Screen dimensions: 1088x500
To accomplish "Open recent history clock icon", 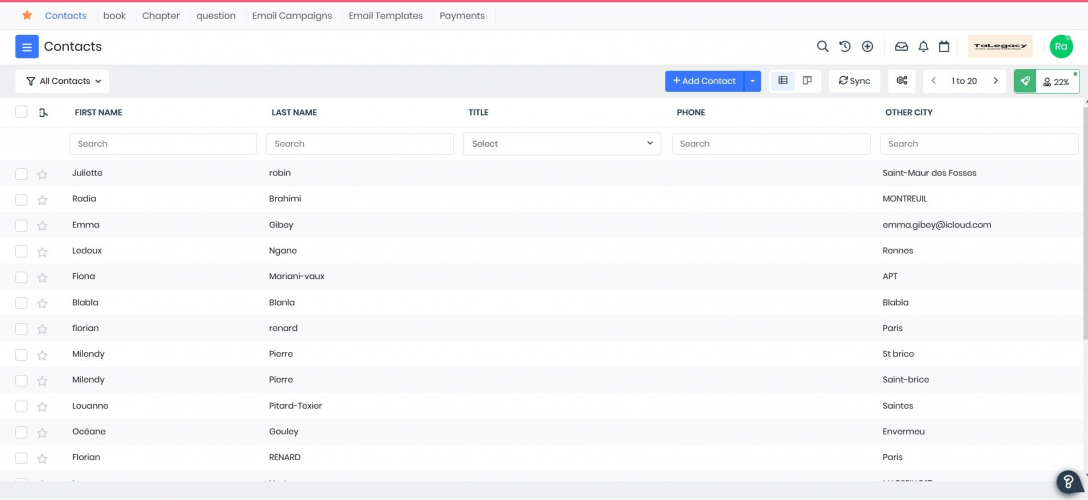I will point(844,46).
